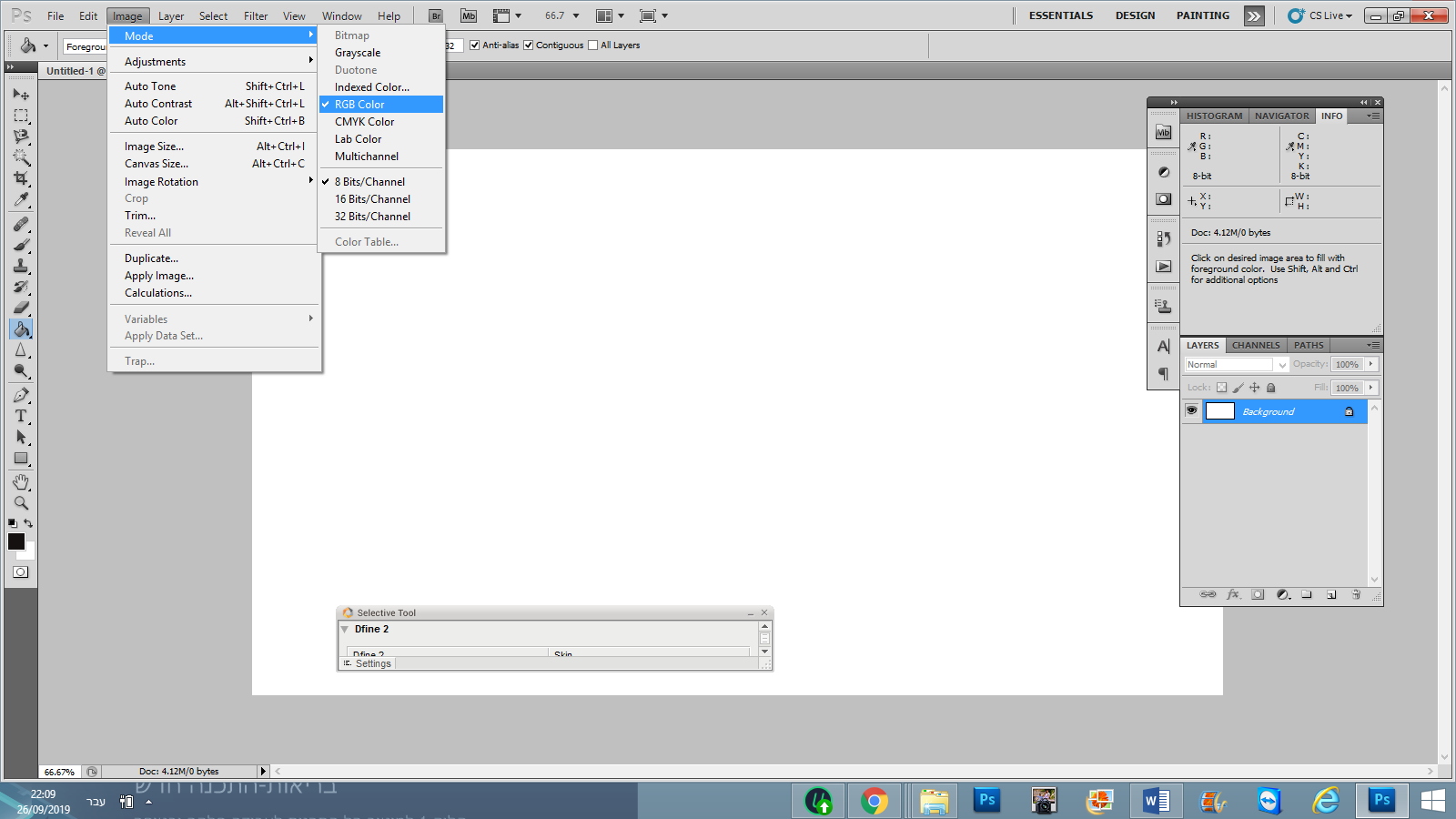Open the Character panel icon
Viewport: 1456px width, 819px height.
tap(1163, 347)
